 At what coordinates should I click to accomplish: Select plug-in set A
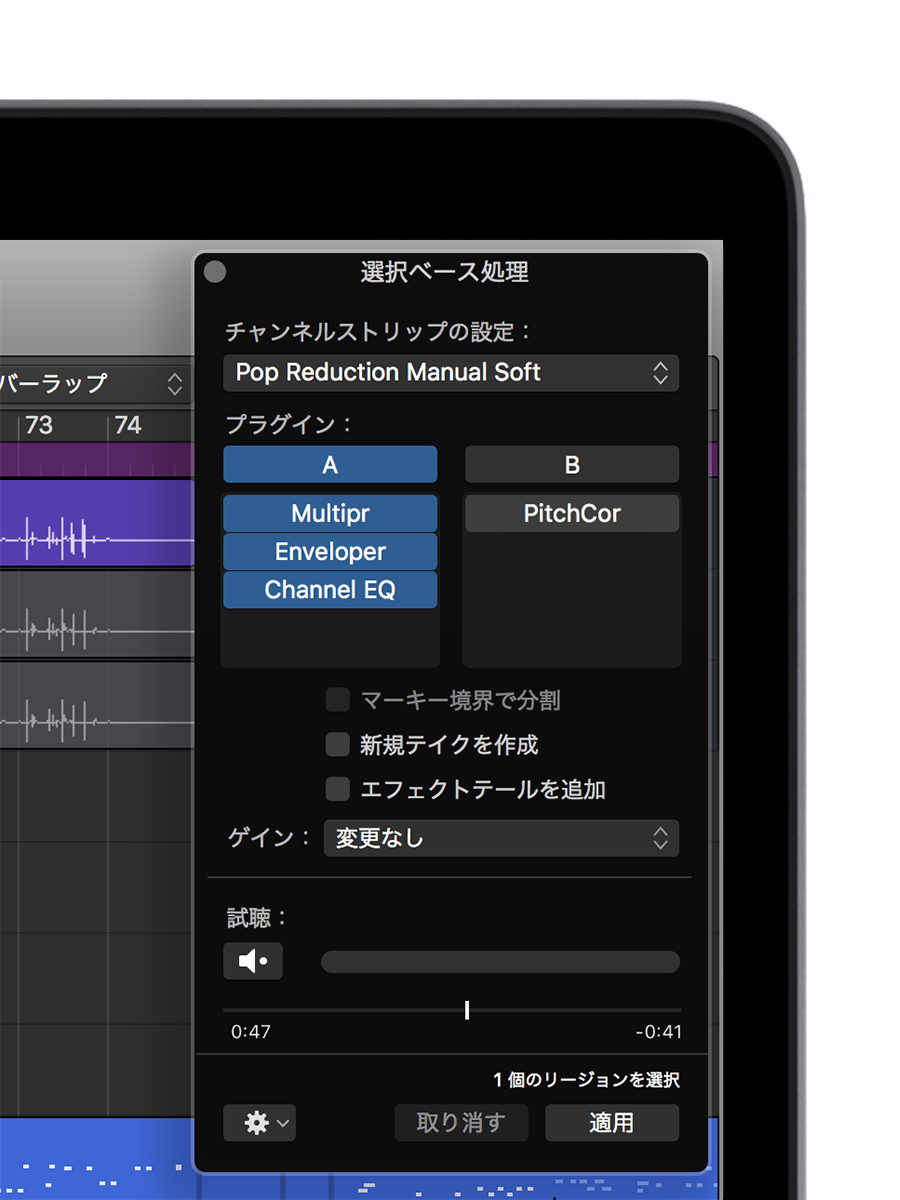coord(330,465)
